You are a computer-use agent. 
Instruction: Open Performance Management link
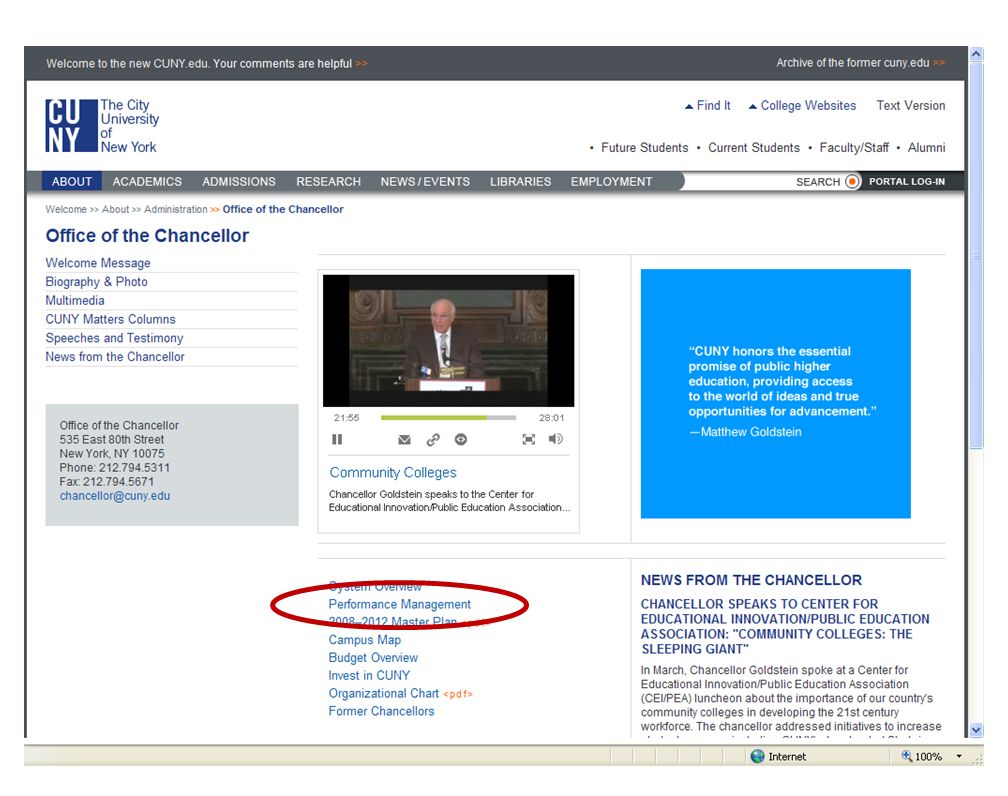399,604
